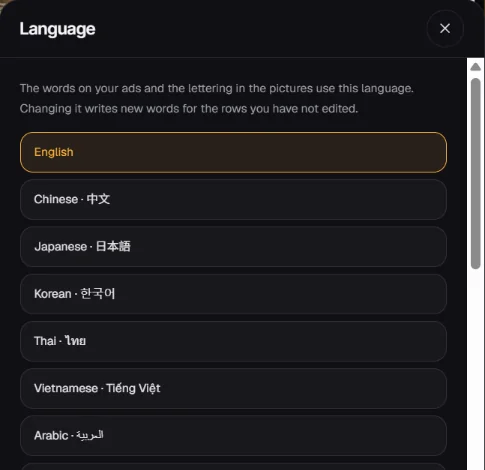Switch language to Korean · 한국어
Screen dimensions: 485x470
[233, 294]
